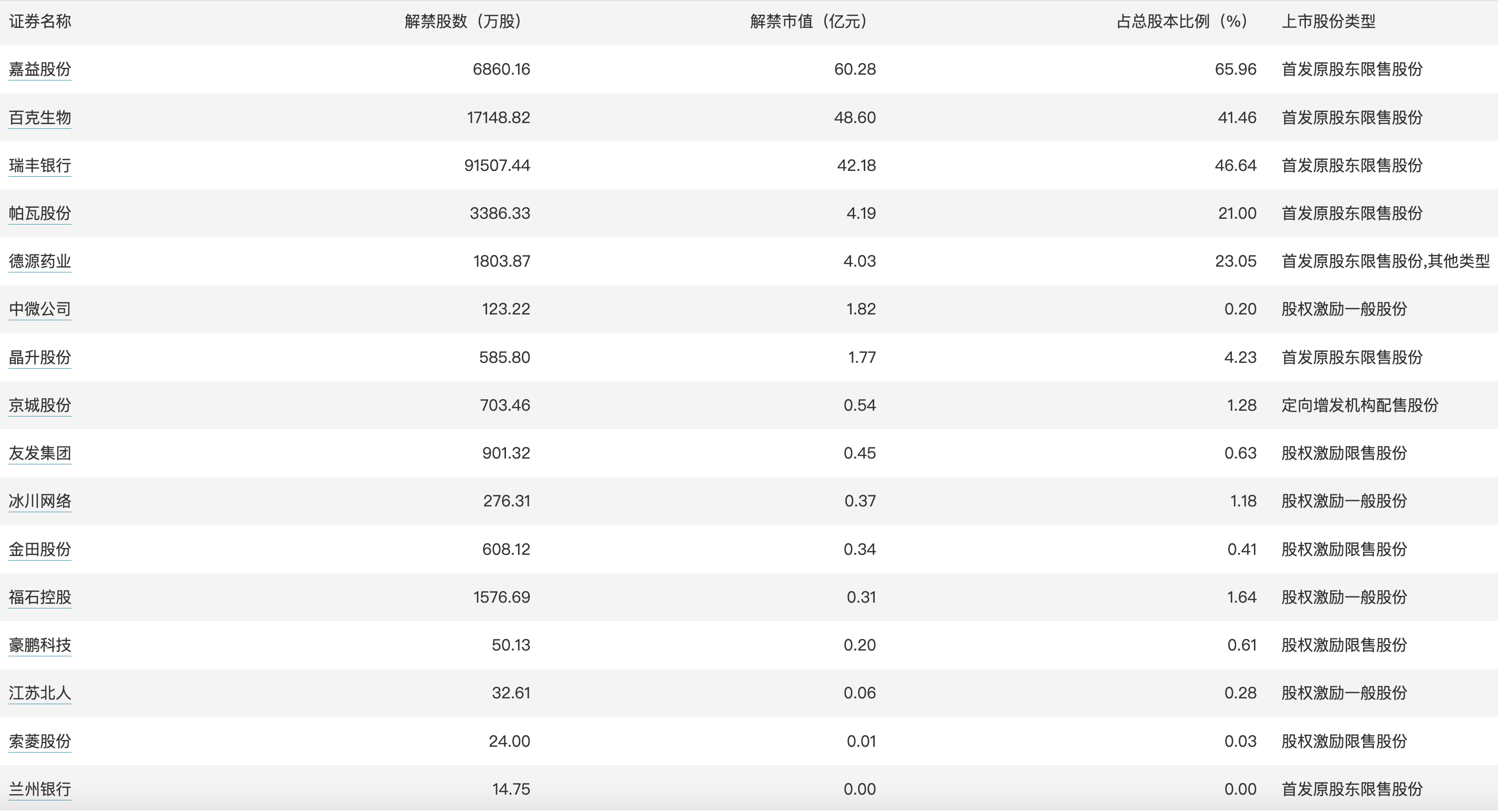This screenshot has width=1498, height=812.
Task: Click 股权激励一般股份 in the 中微公司 row
Action: point(1344,309)
